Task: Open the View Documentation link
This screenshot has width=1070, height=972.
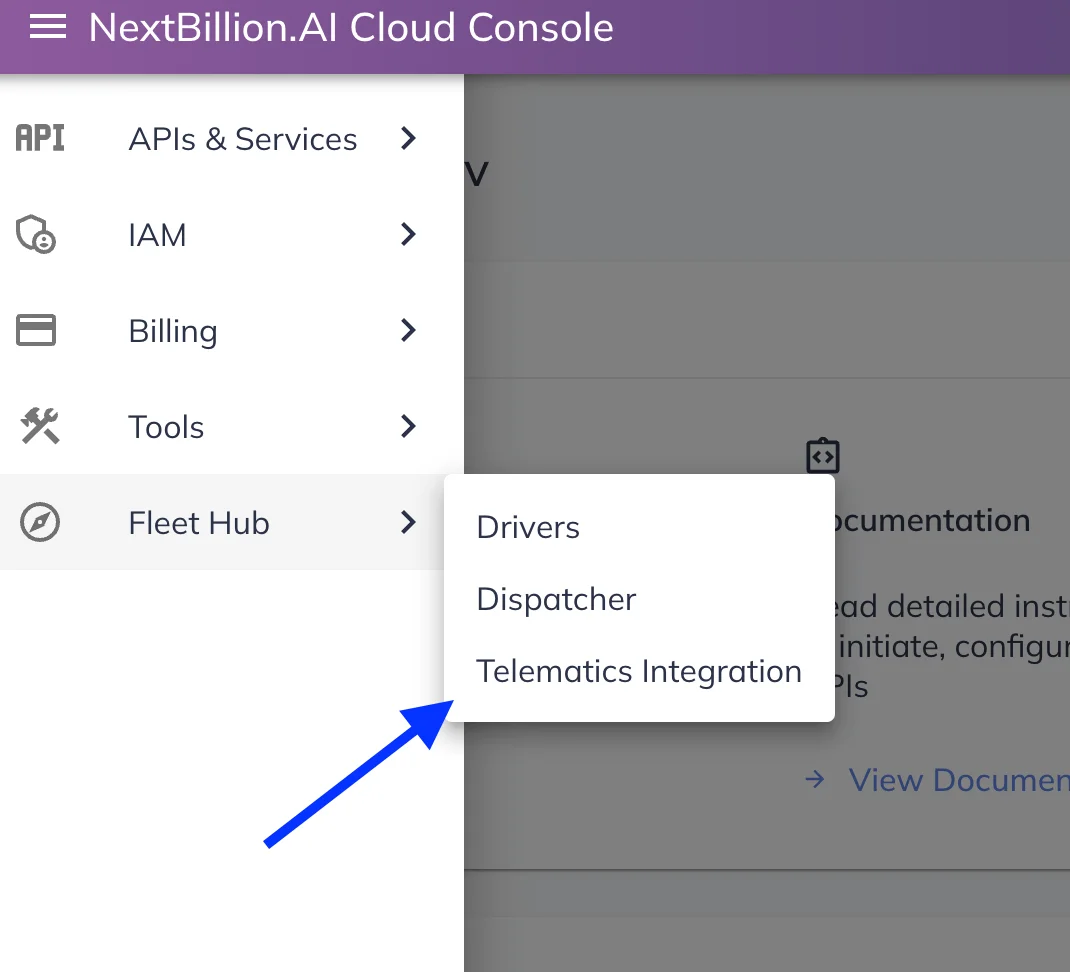Action: (x=959, y=780)
